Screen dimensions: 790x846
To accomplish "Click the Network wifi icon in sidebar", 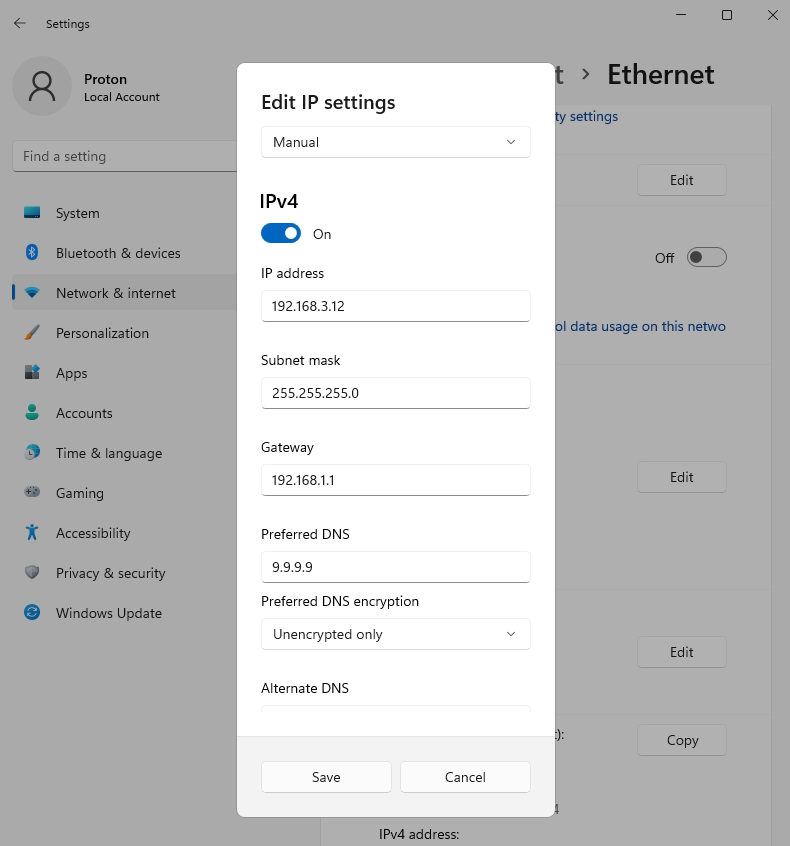I will tap(32, 293).
